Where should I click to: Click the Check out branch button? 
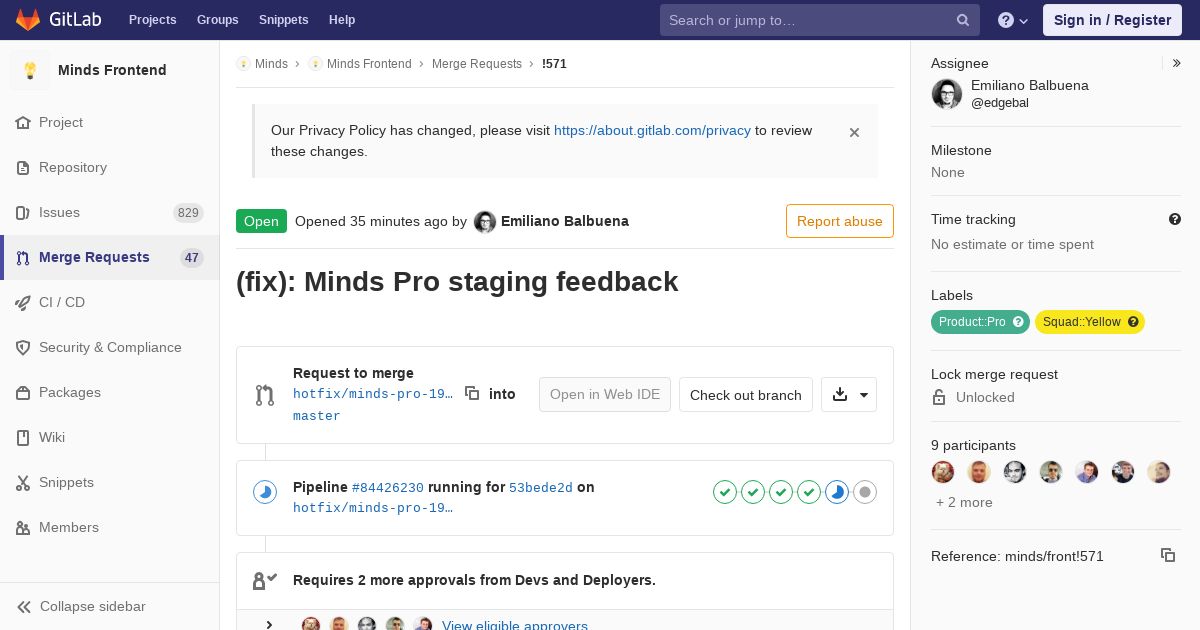[x=746, y=394]
